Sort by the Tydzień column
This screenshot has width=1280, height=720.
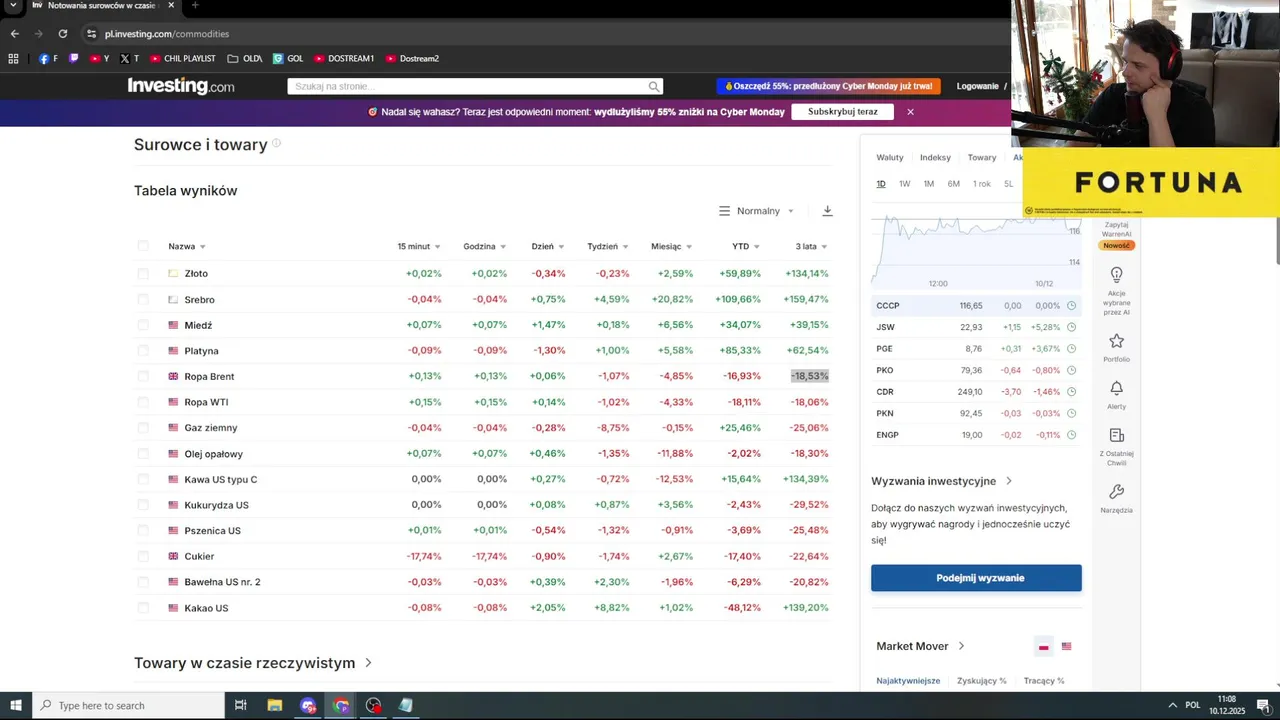coord(608,246)
